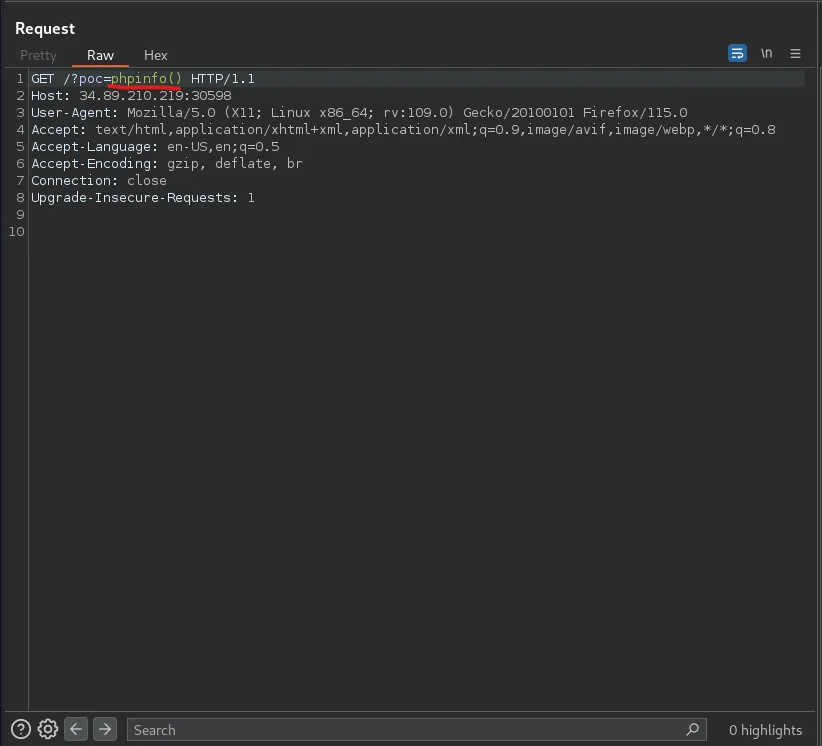This screenshot has width=822, height=746.
Task: Click the help question mark icon
Action: (x=20, y=729)
